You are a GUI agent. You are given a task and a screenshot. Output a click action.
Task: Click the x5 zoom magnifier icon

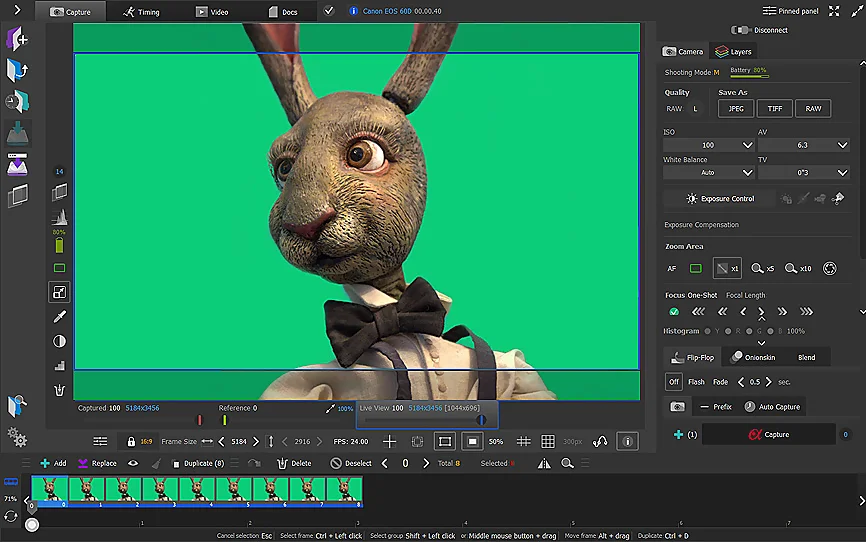pyautogui.click(x=759, y=268)
